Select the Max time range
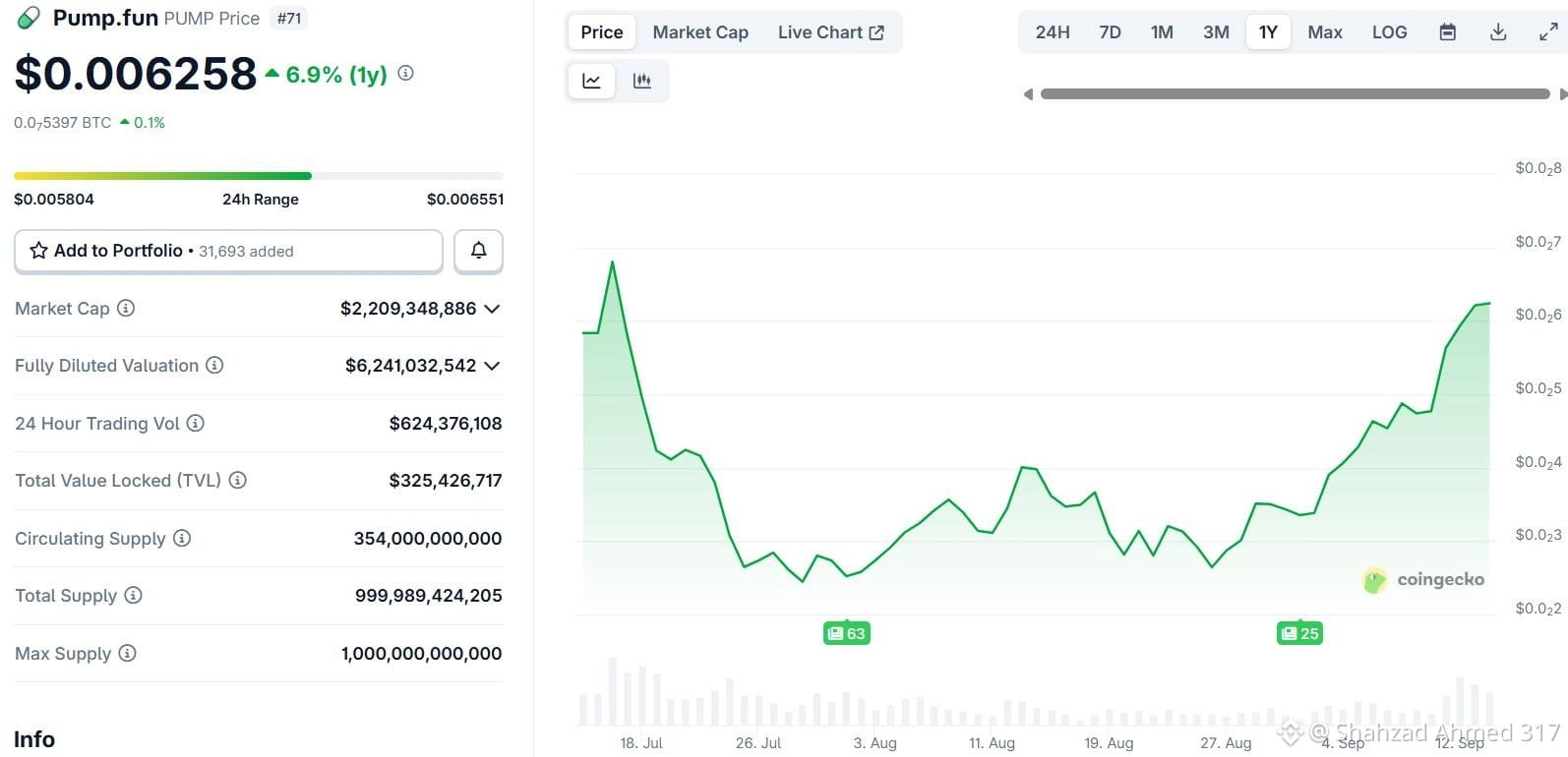Image resolution: width=1568 pixels, height=757 pixels. point(1325,32)
